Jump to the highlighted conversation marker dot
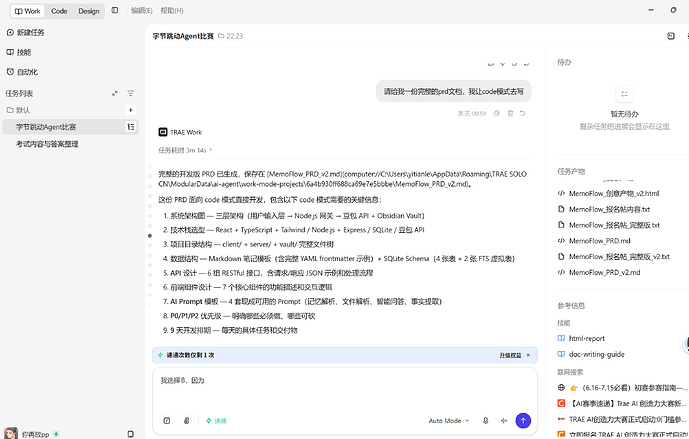This screenshot has height=439, width=689. pos(150,236)
